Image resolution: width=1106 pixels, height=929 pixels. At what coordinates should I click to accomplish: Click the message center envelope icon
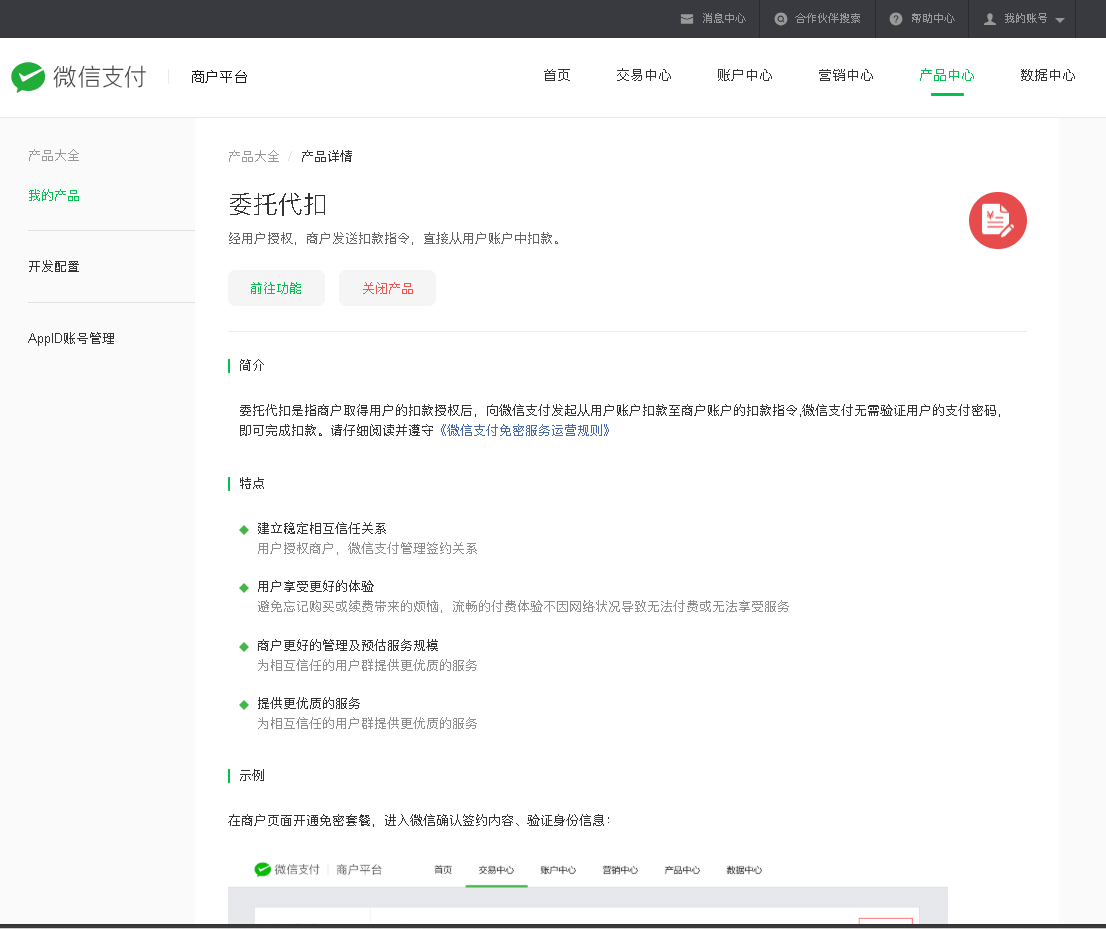[x=686, y=19]
